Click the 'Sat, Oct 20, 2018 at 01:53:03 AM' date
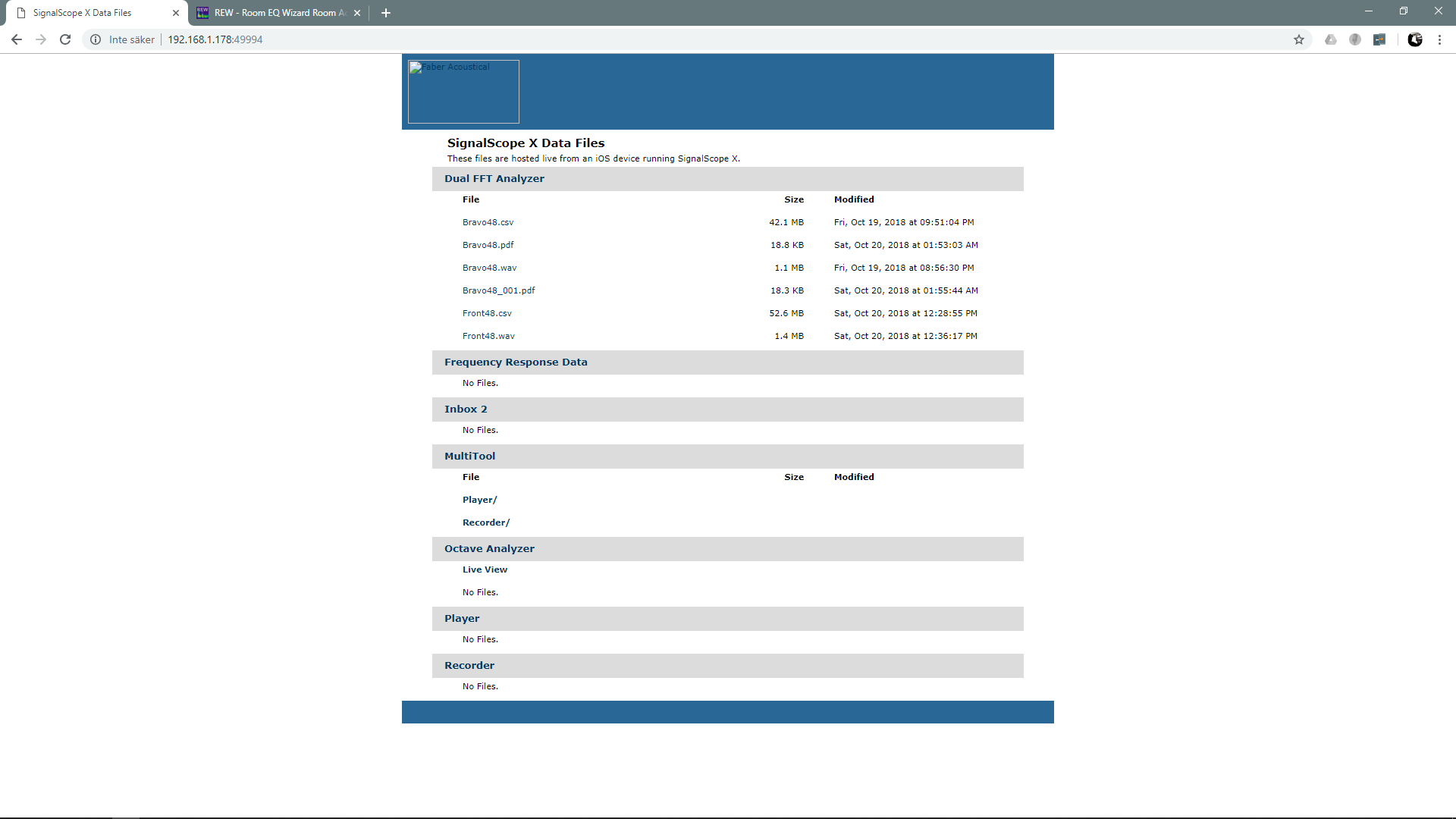The image size is (1456, 819). pos(906,245)
